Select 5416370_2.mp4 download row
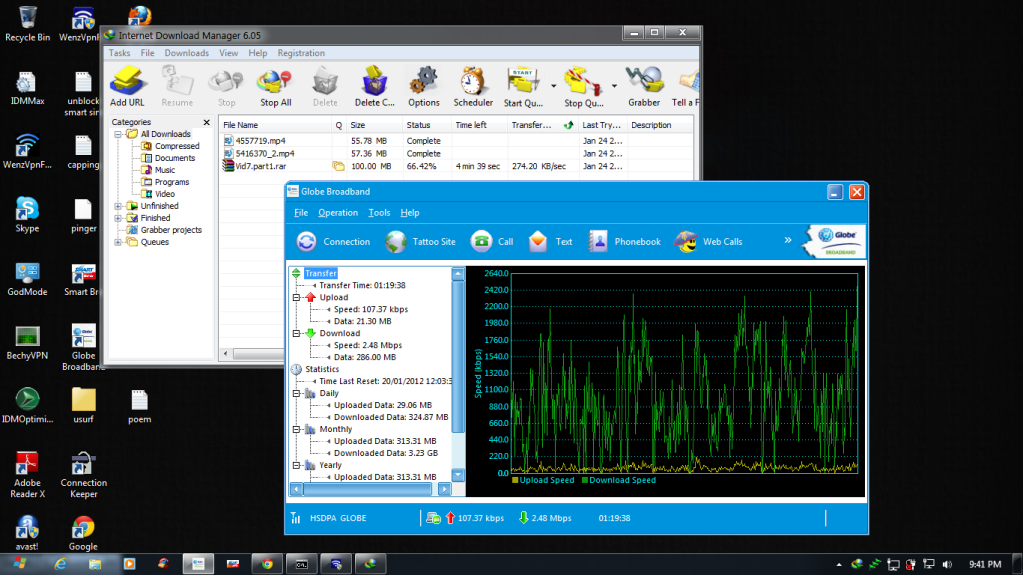The height and width of the screenshot is (575, 1023). [457, 153]
